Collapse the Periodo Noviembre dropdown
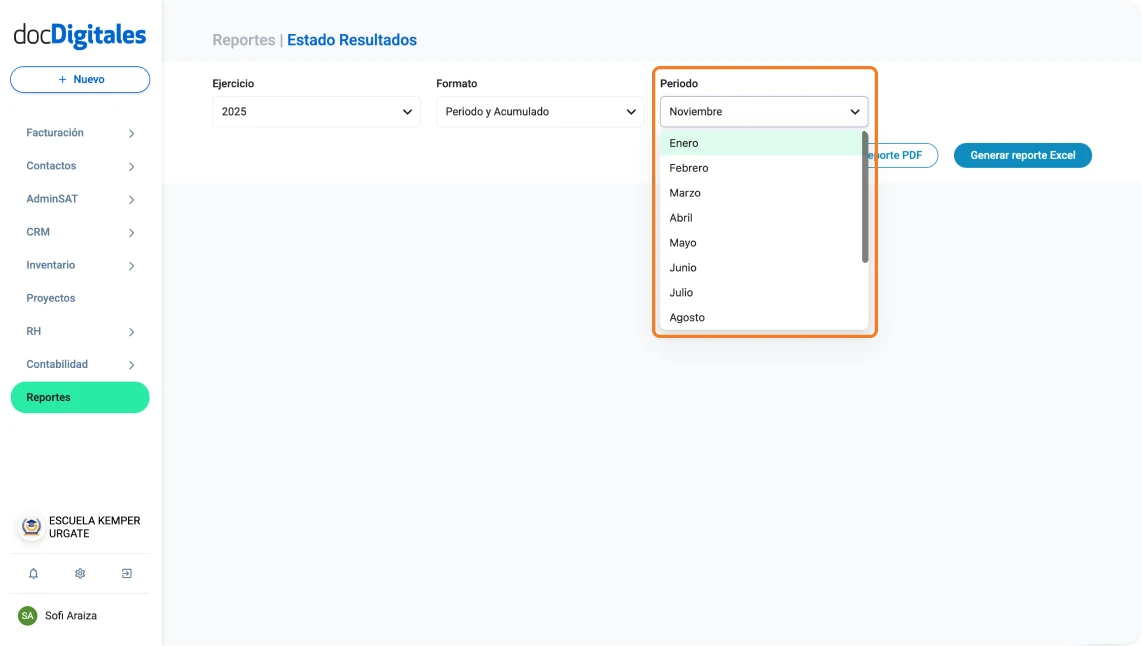The height and width of the screenshot is (646, 1142). [x=764, y=112]
